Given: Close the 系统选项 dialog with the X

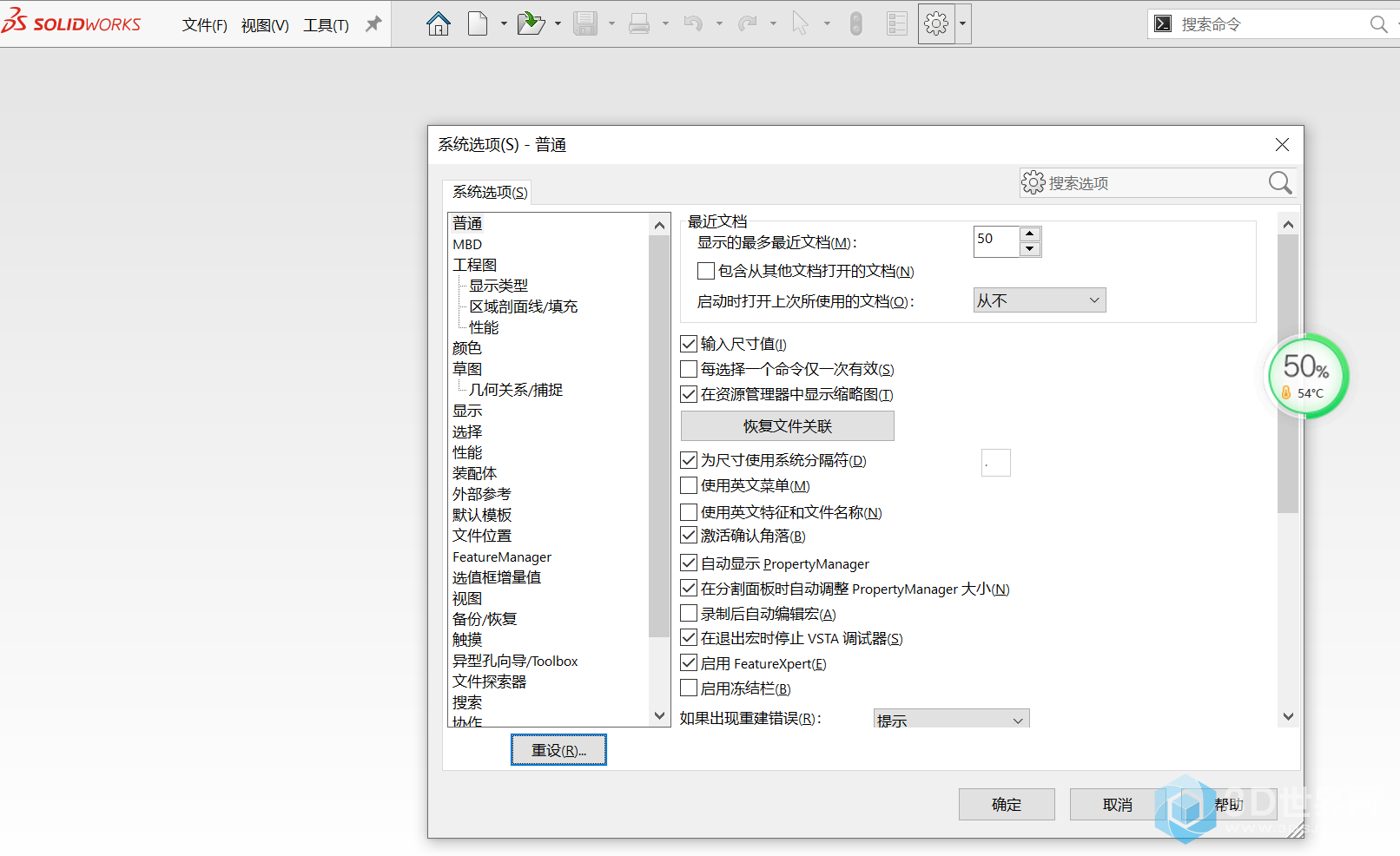Looking at the screenshot, I should [x=1282, y=144].
